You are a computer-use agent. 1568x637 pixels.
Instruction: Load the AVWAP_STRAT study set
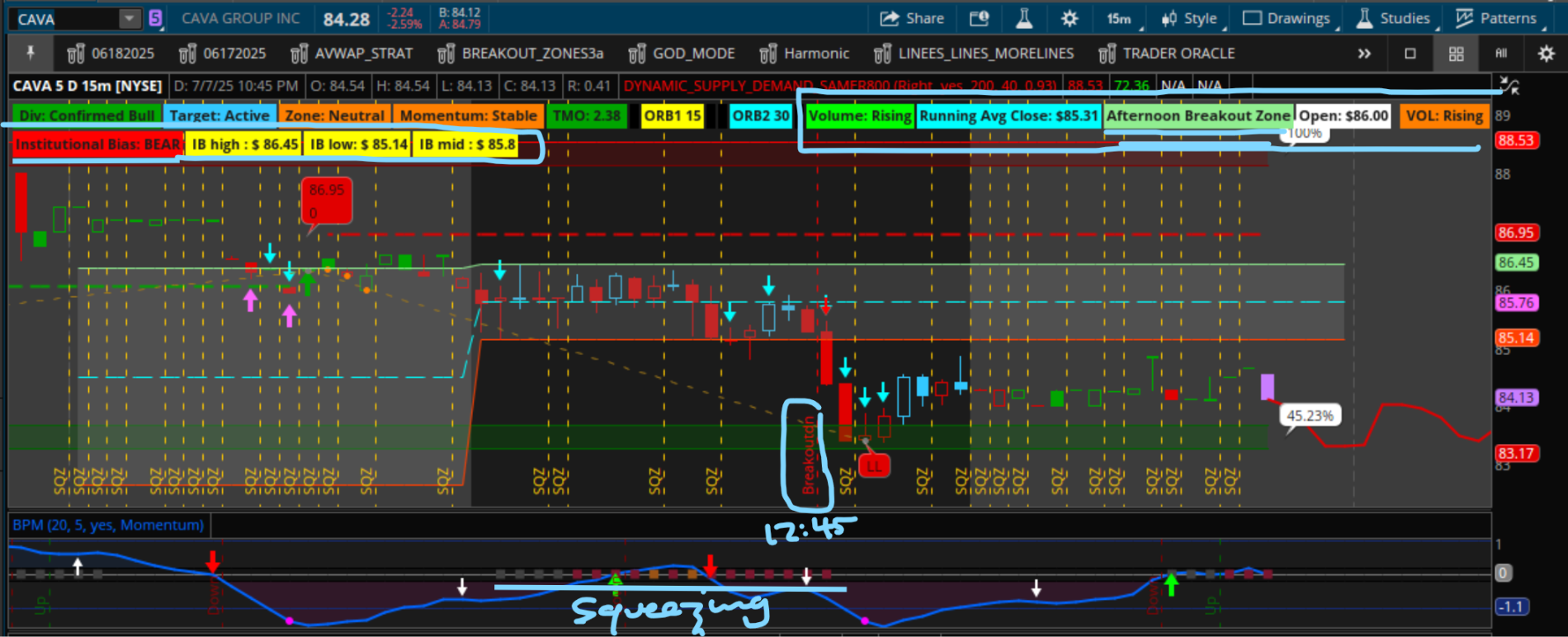[x=352, y=54]
